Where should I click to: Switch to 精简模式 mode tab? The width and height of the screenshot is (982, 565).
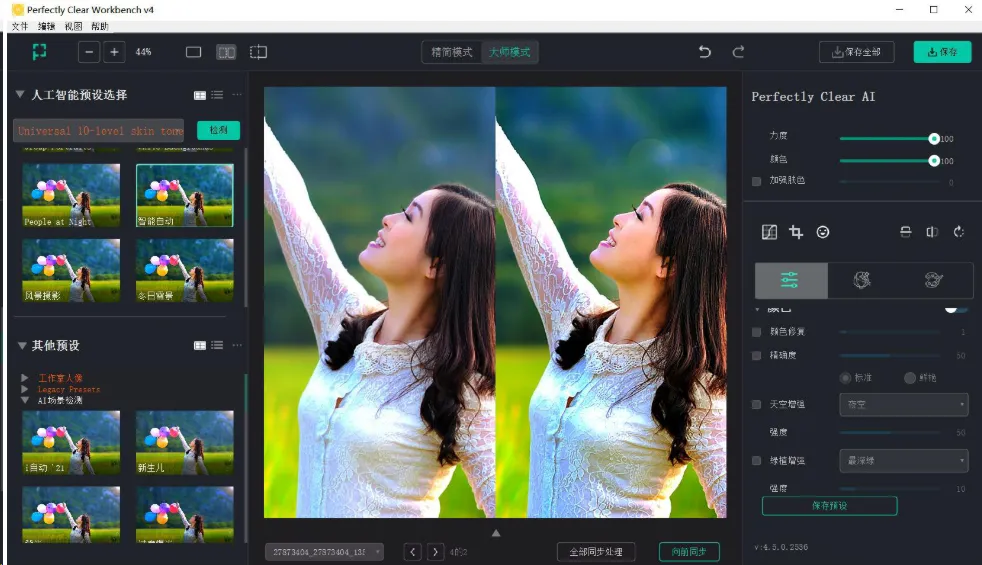pyautogui.click(x=452, y=52)
